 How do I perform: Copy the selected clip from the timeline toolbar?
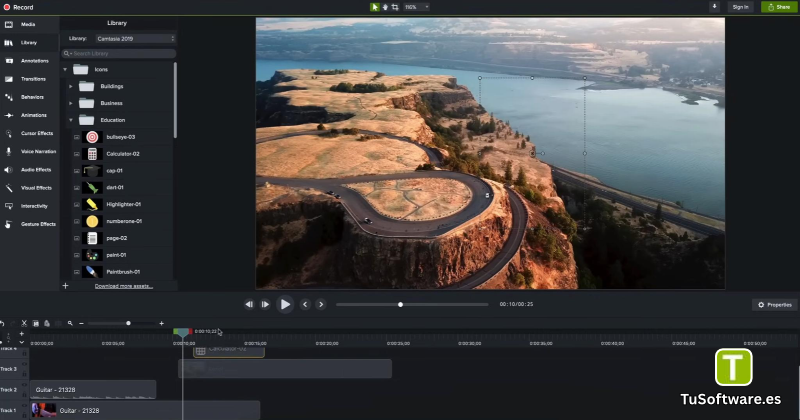tap(36, 323)
